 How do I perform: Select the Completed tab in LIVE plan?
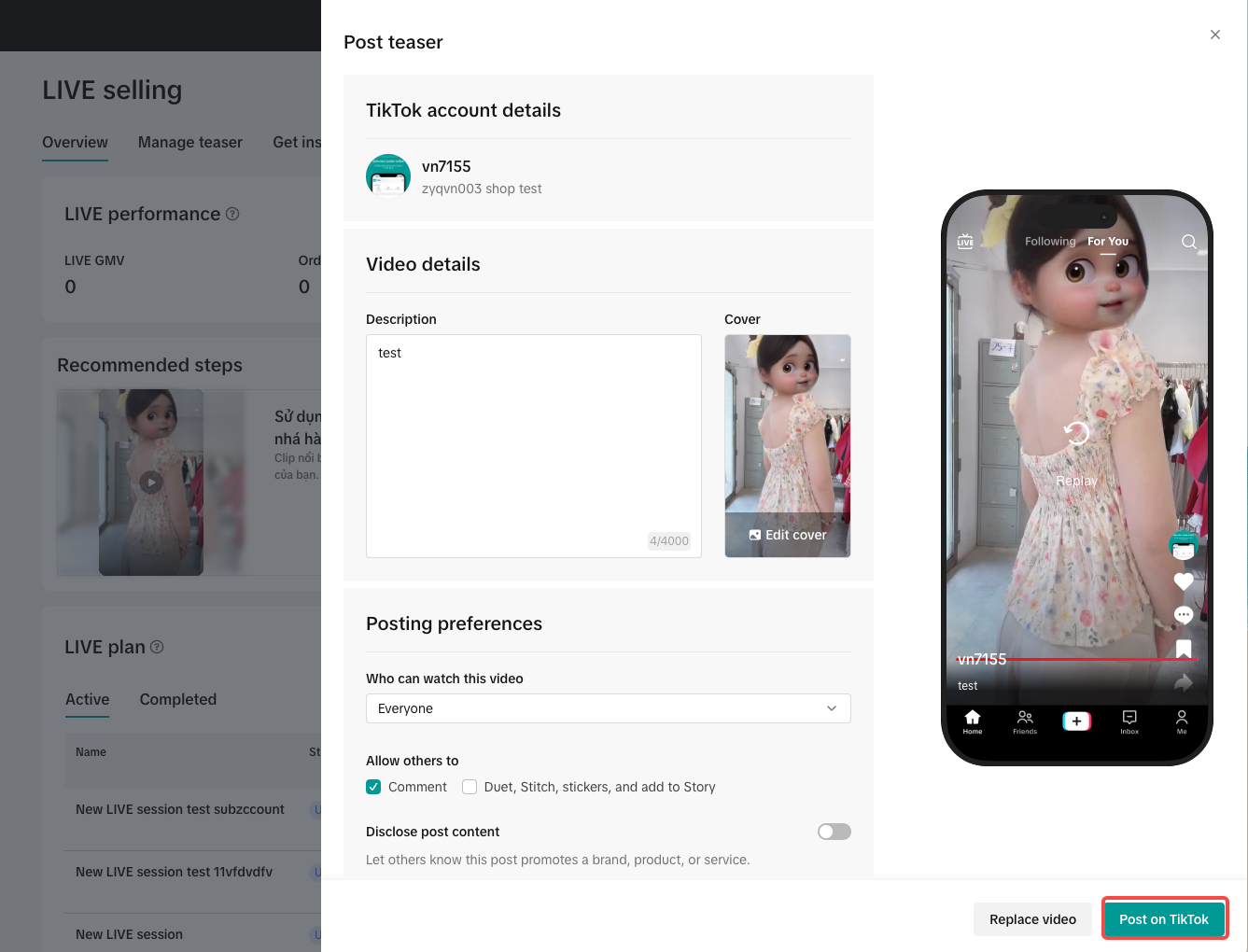point(178,699)
